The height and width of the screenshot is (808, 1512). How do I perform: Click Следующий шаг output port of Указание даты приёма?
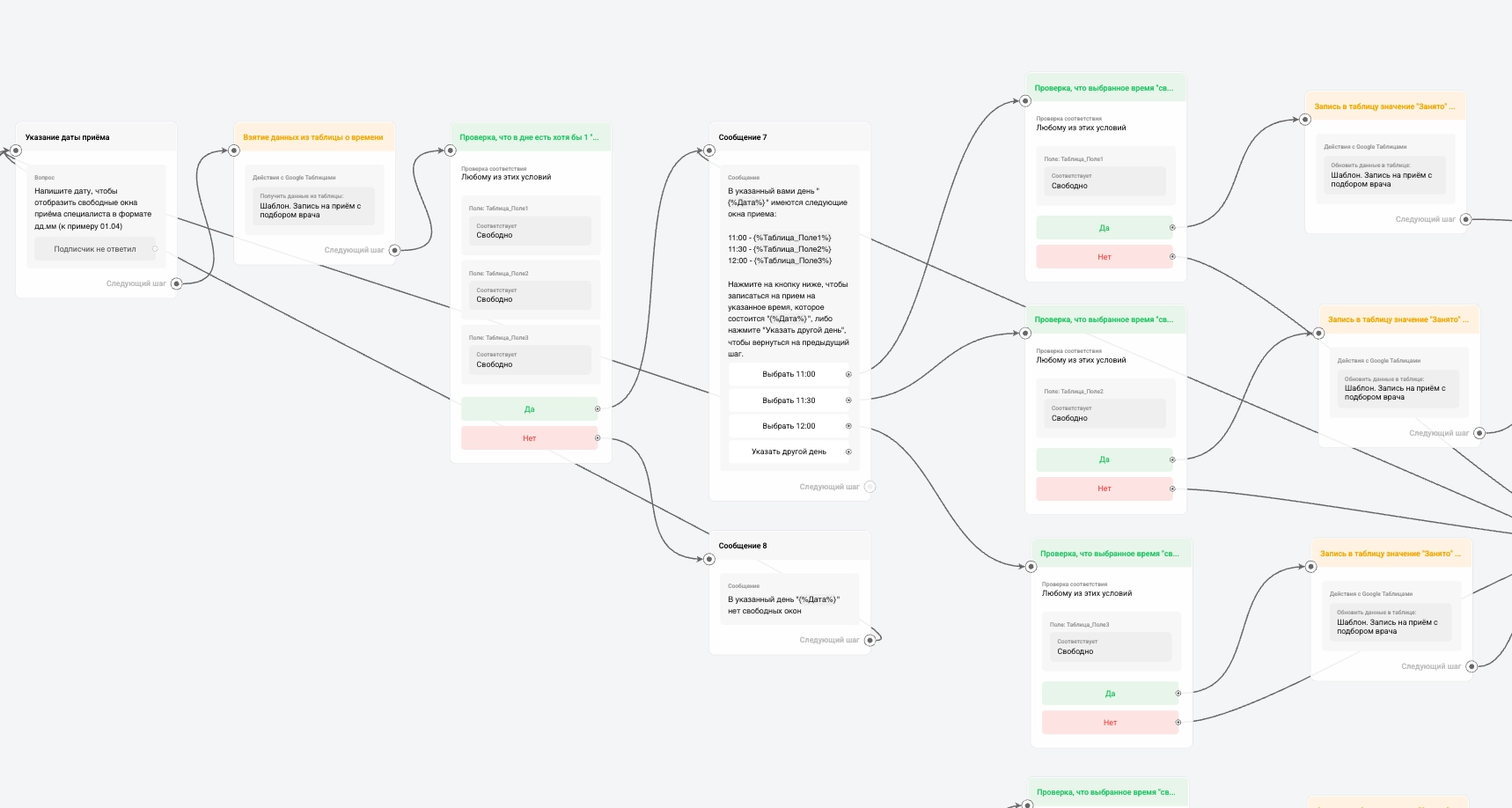pos(176,283)
